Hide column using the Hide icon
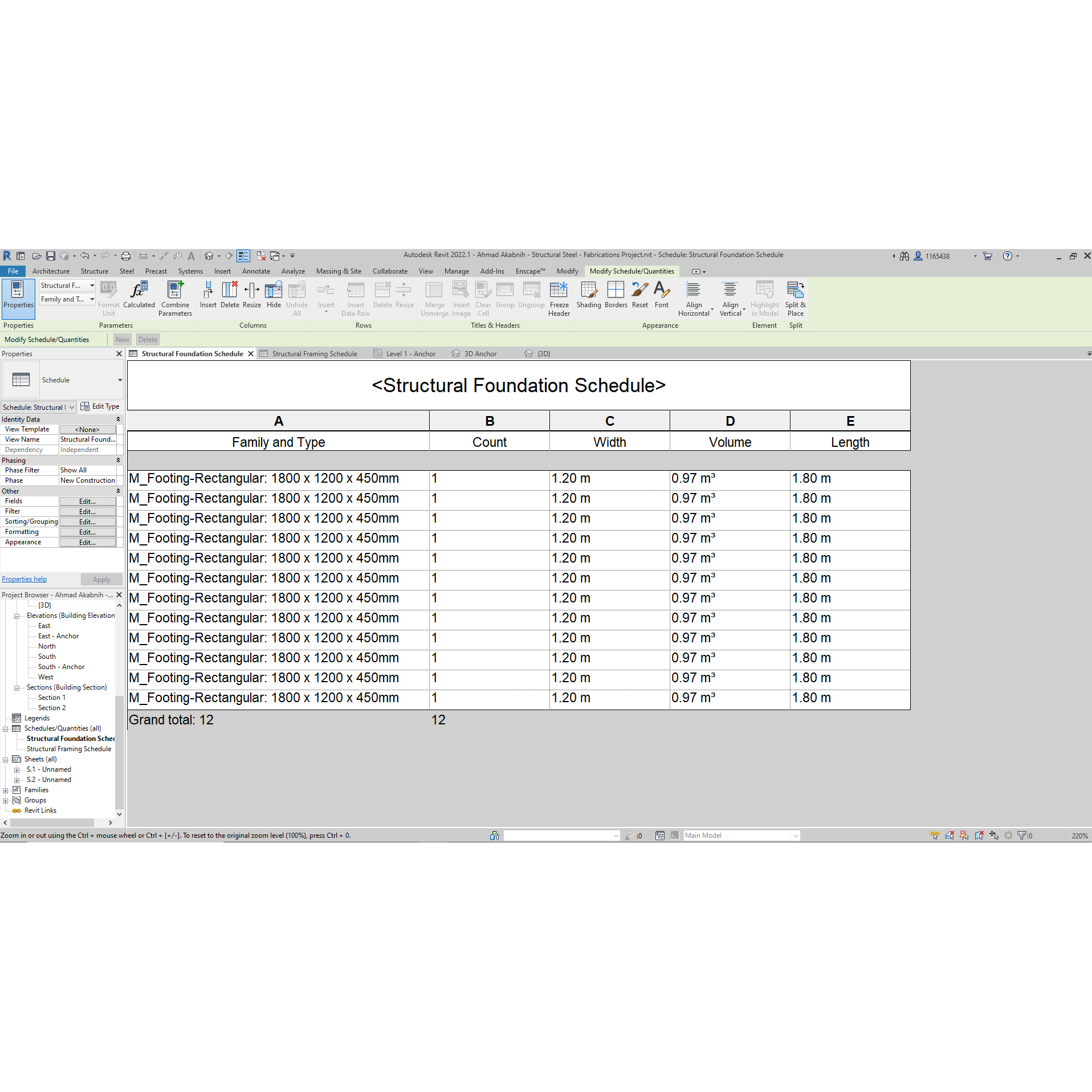 click(x=274, y=291)
